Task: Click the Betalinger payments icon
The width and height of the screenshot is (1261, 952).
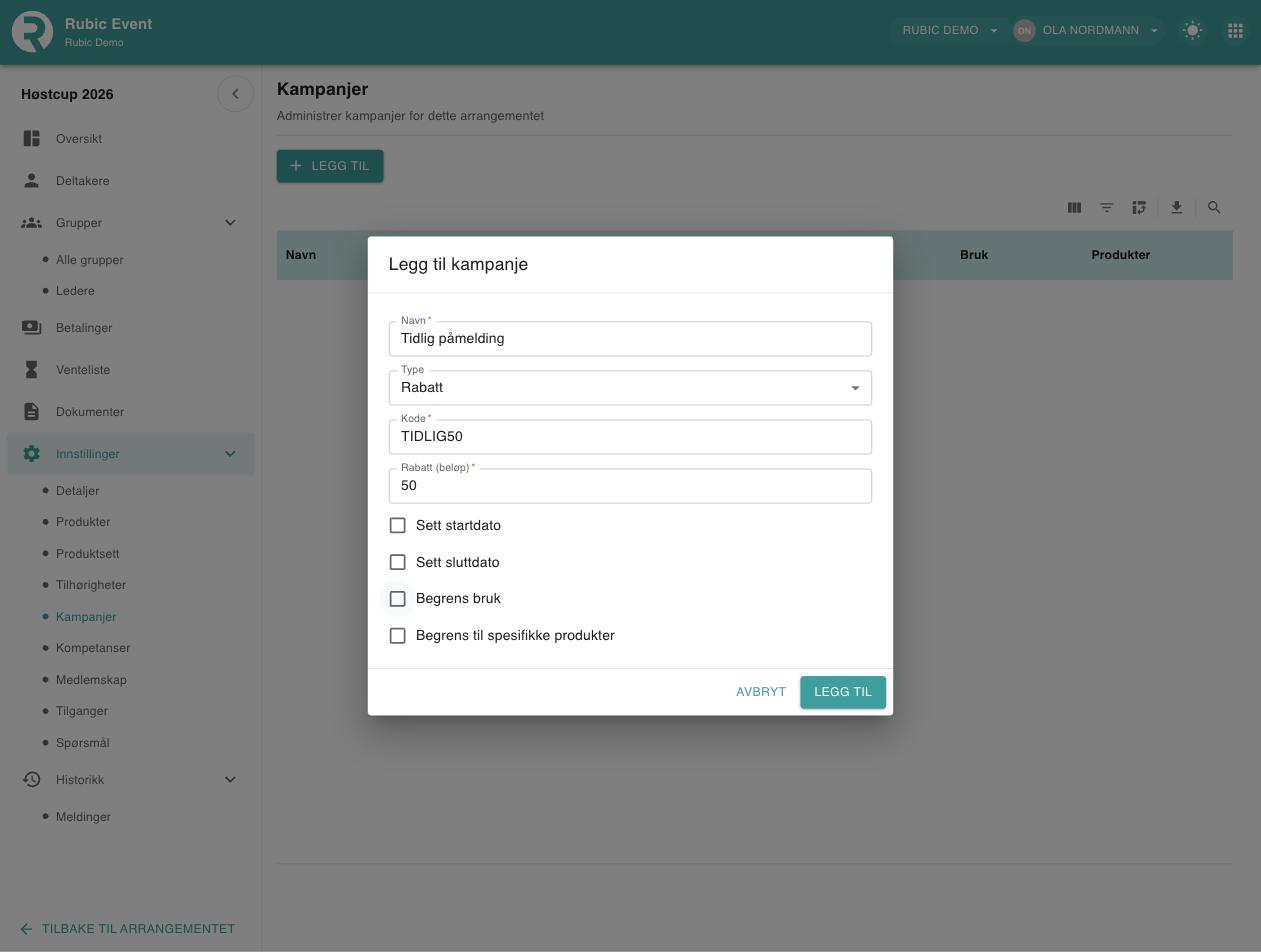Action: click(x=32, y=328)
